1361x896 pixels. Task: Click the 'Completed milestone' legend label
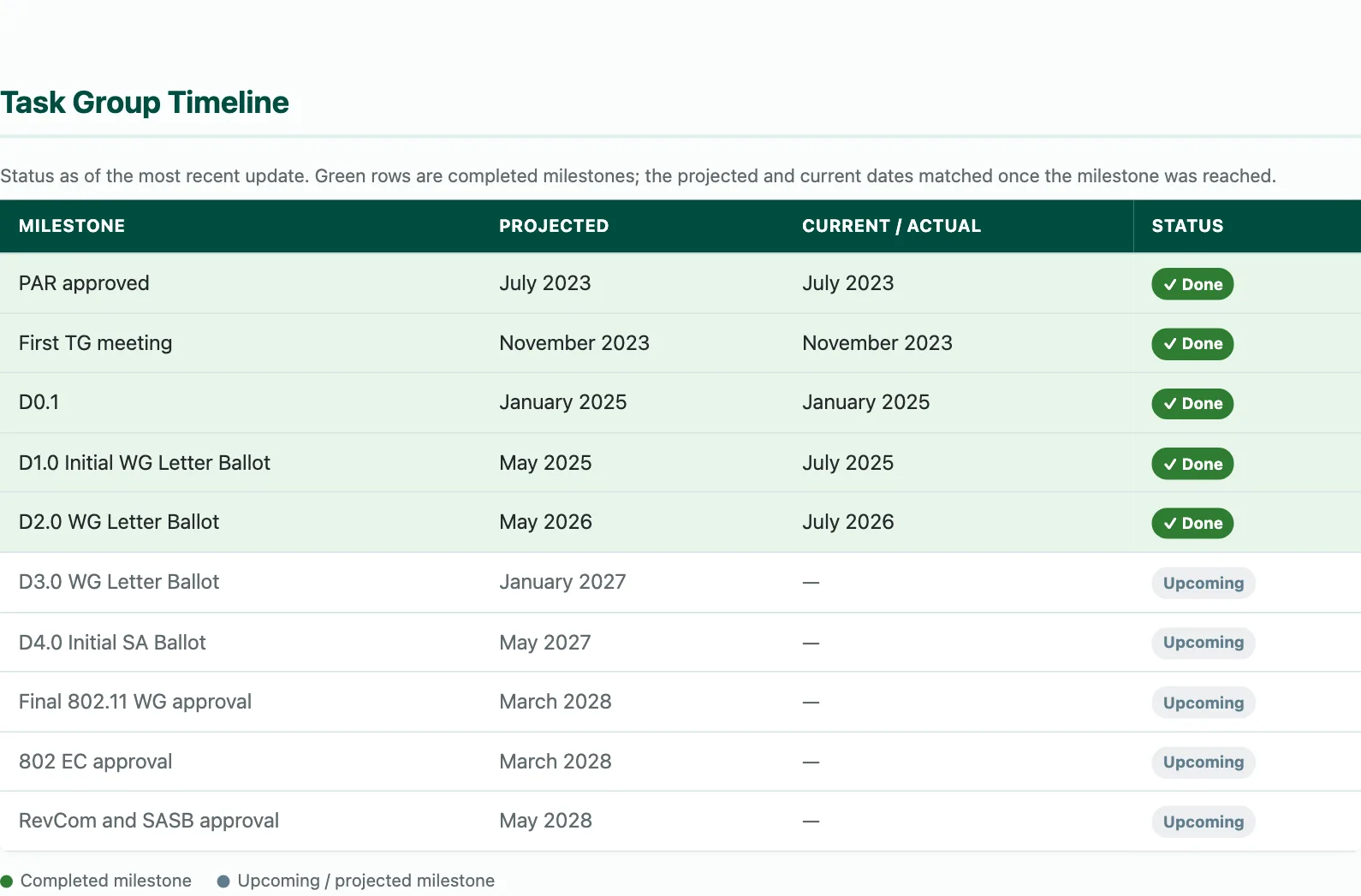(x=106, y=881)
